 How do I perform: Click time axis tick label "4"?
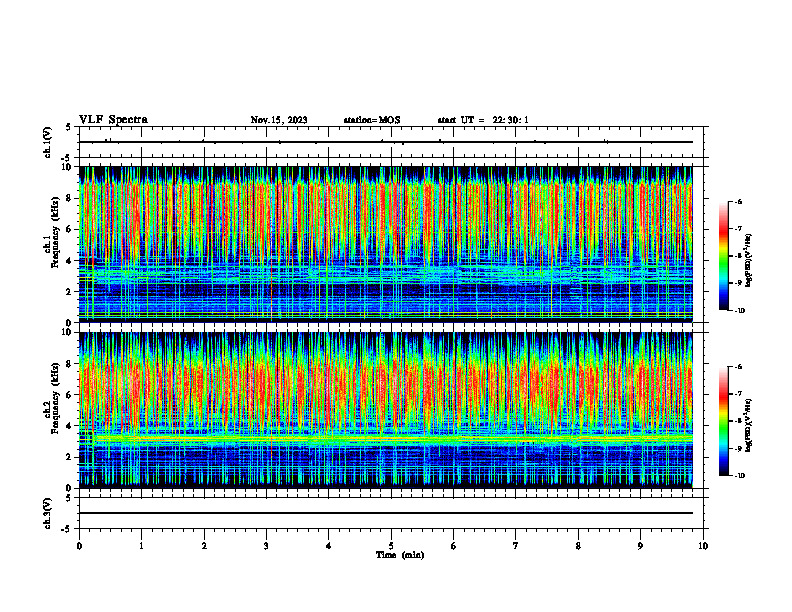point(329,546)
